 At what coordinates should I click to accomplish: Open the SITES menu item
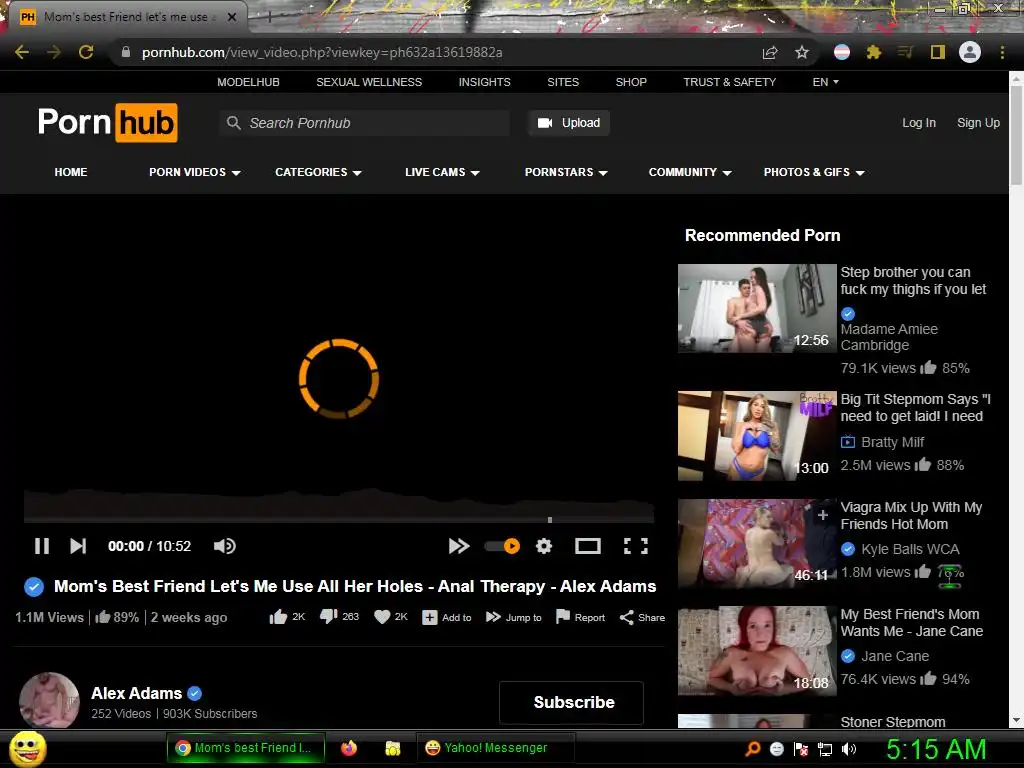tap(563, 82)
